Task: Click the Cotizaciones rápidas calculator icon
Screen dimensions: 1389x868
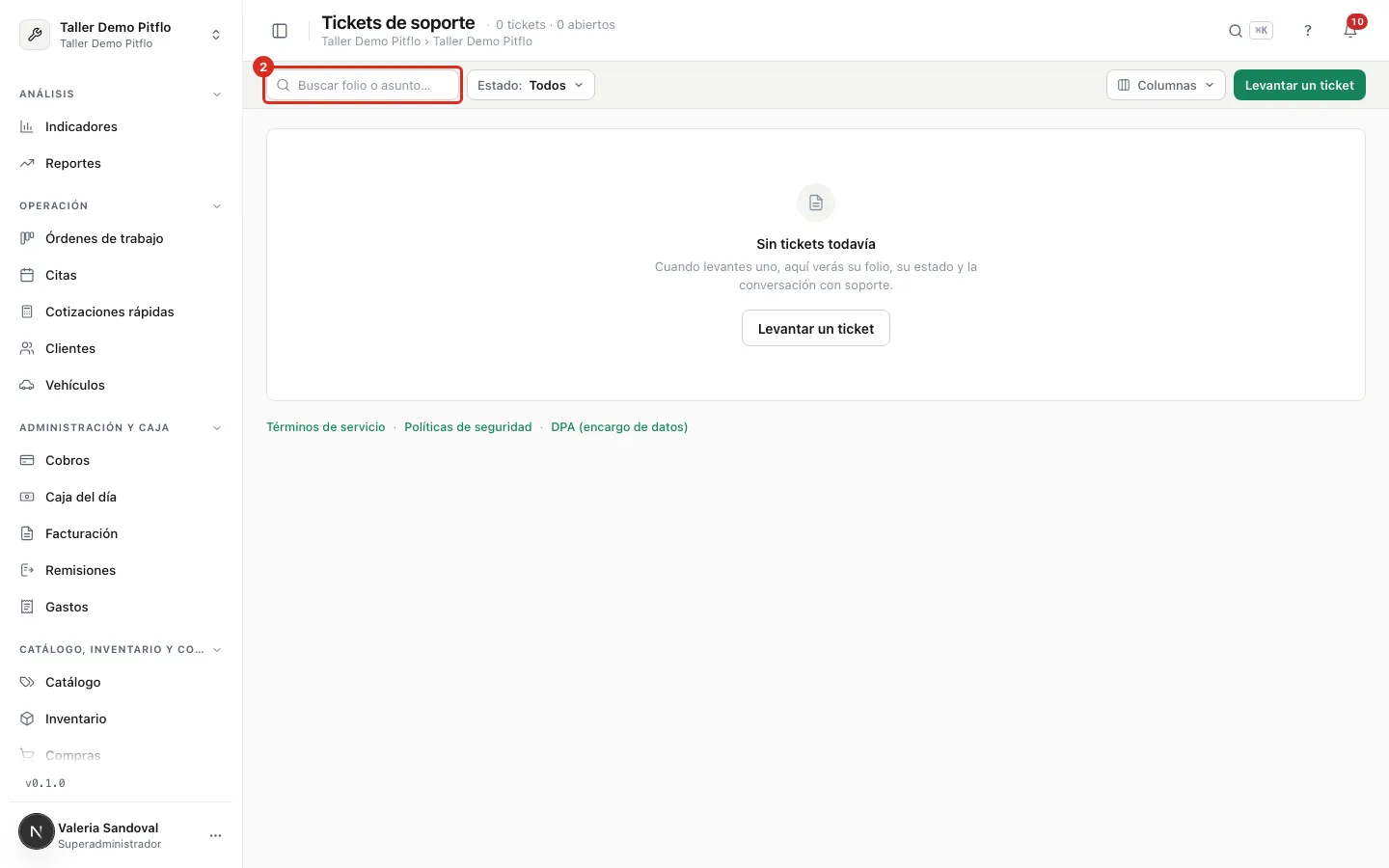Action: click(27, 312)
